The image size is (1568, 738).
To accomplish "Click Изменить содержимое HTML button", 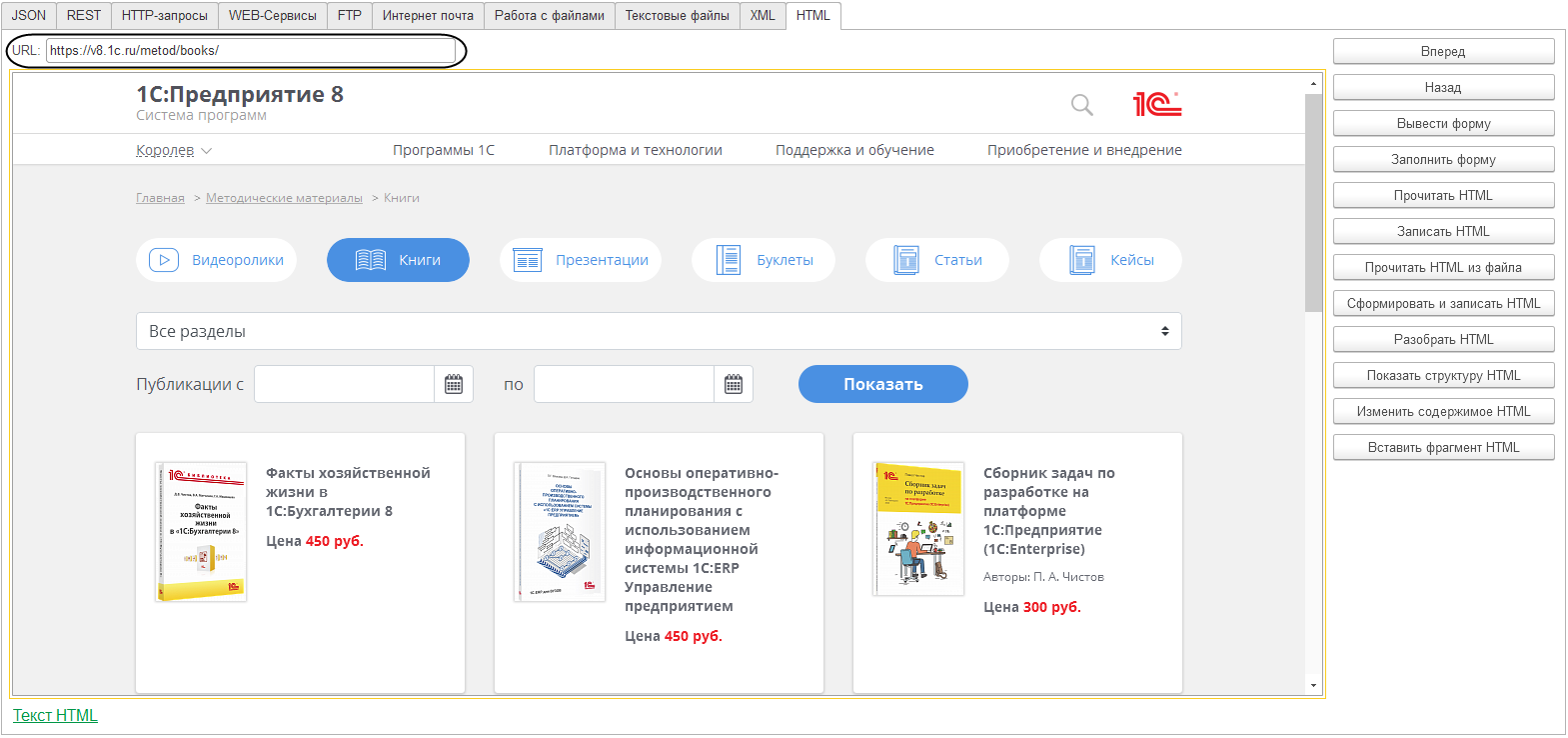I will click(x=1443, y=411).
